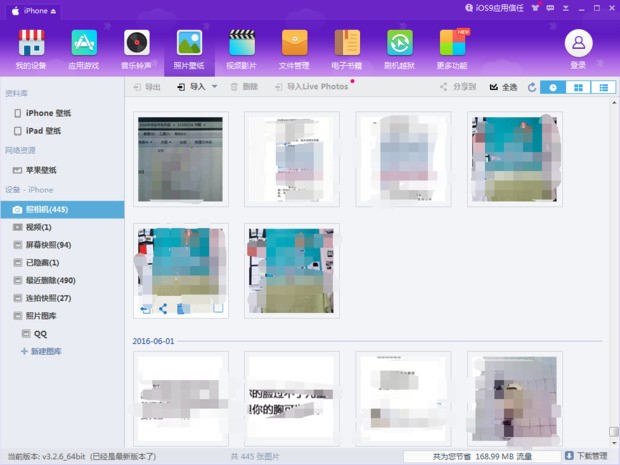The width and height of the screenshot is (620, 465).
Task: Select 照相机(445) album
Action: click(62, 210)
